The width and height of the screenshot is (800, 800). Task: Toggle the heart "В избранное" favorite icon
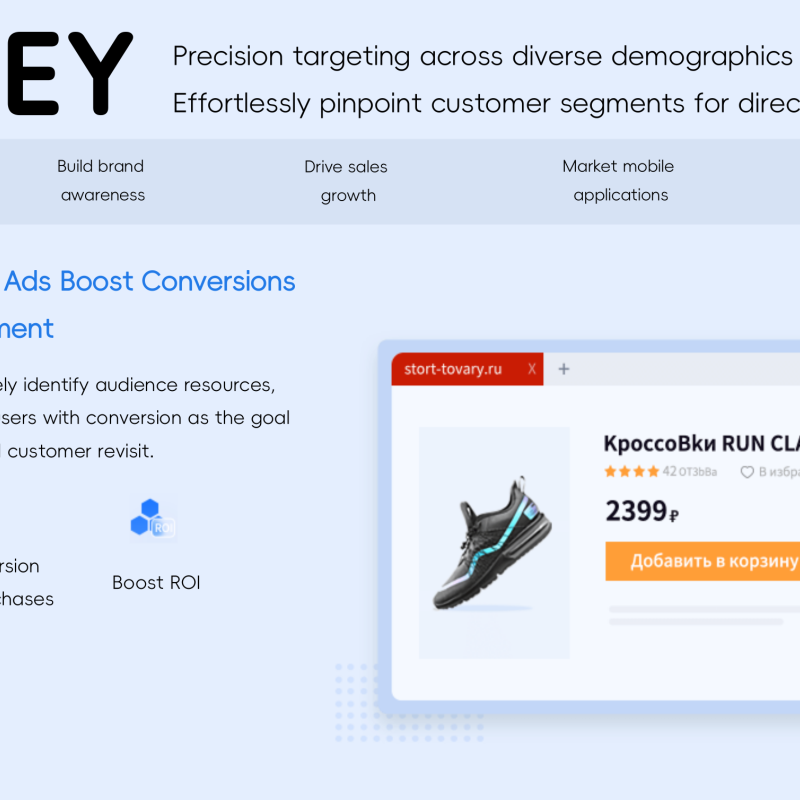click(x=747, y=471)
